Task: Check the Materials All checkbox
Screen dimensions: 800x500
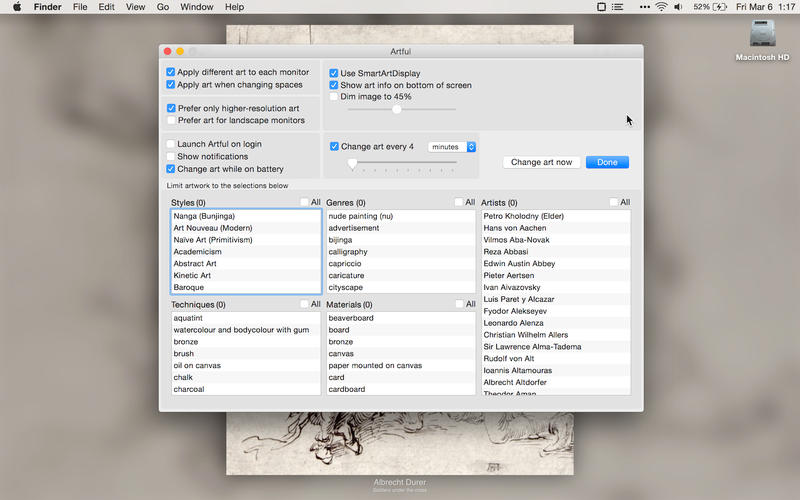Action: [x=459, y=304]
